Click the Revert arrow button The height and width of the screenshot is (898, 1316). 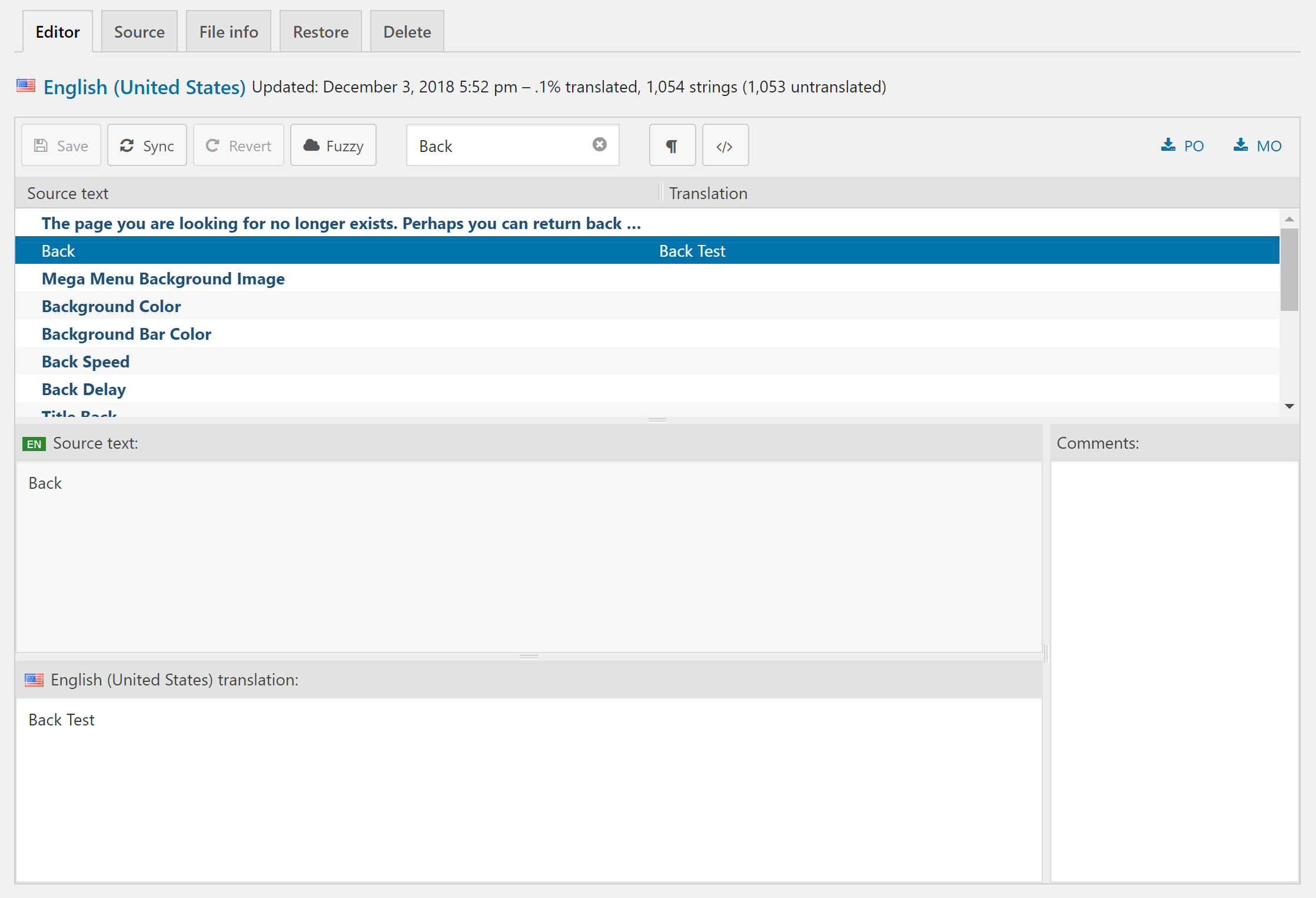(x=238, y=145)
